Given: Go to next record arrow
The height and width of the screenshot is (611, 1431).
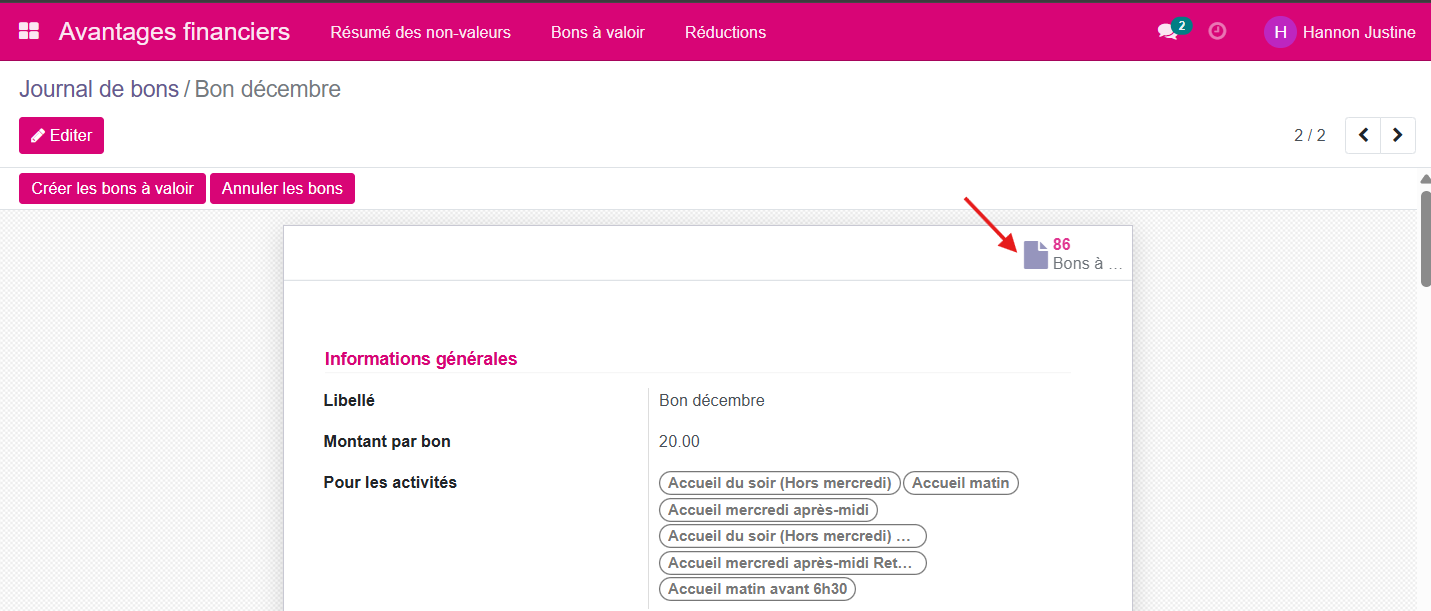Looking at the screenshot, I should [x=1398, y=135].
